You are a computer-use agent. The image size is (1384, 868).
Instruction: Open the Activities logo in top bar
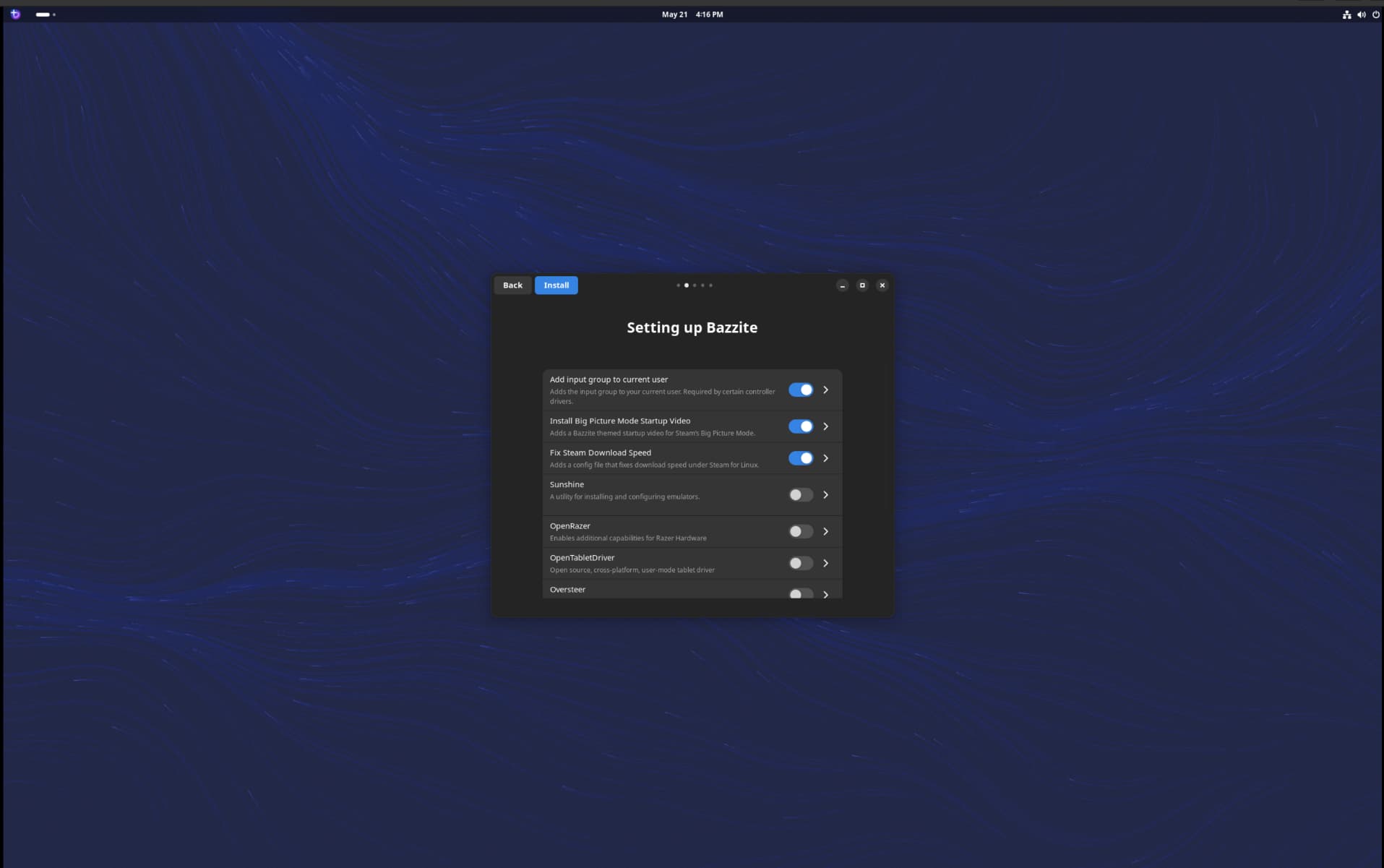tap(15, 14)
